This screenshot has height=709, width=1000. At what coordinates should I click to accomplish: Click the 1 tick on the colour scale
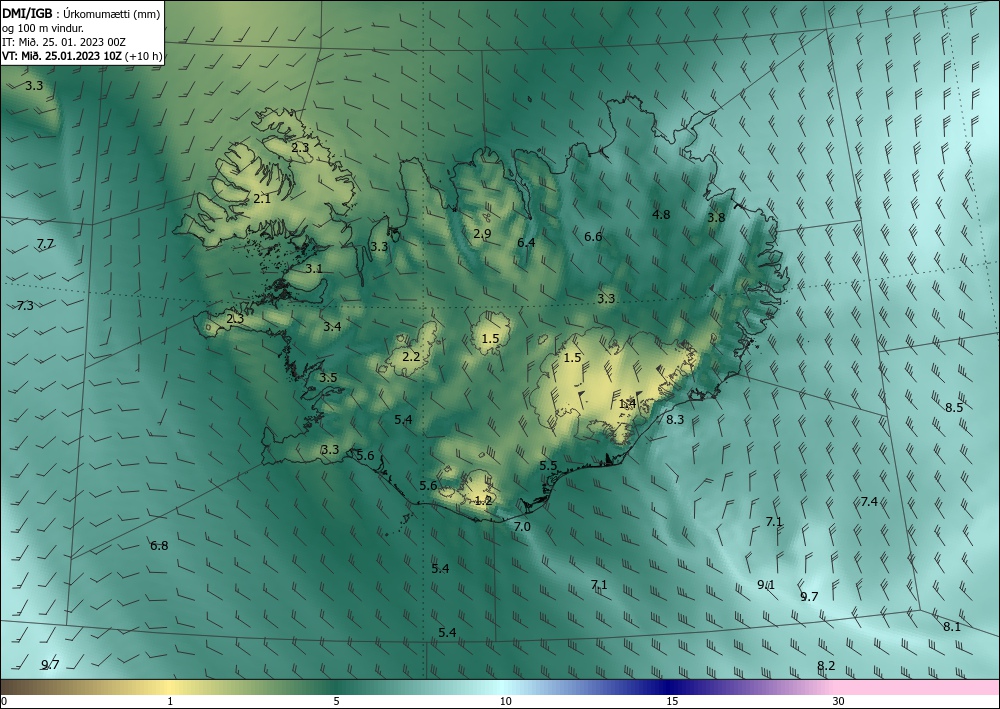pyautogui.click(x=170, y=702)
